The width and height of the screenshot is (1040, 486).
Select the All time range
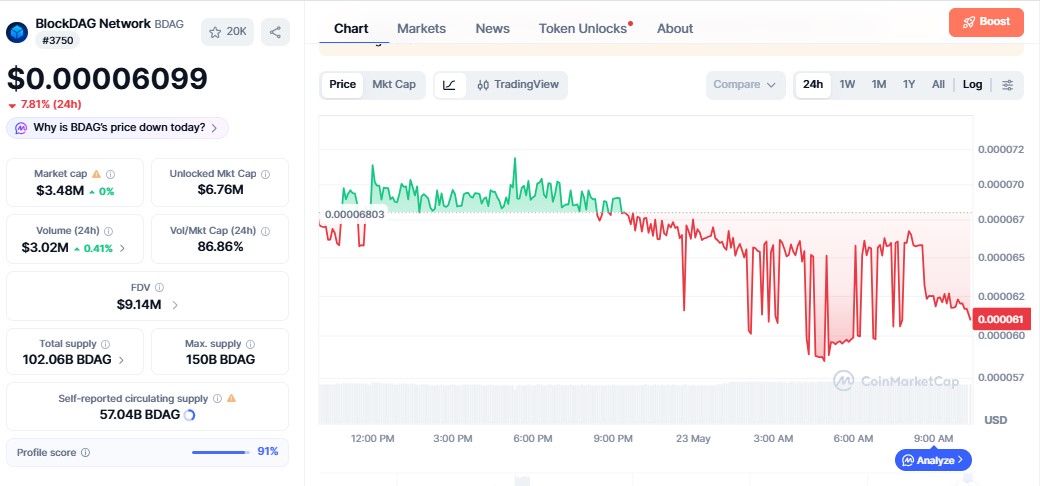938,85
